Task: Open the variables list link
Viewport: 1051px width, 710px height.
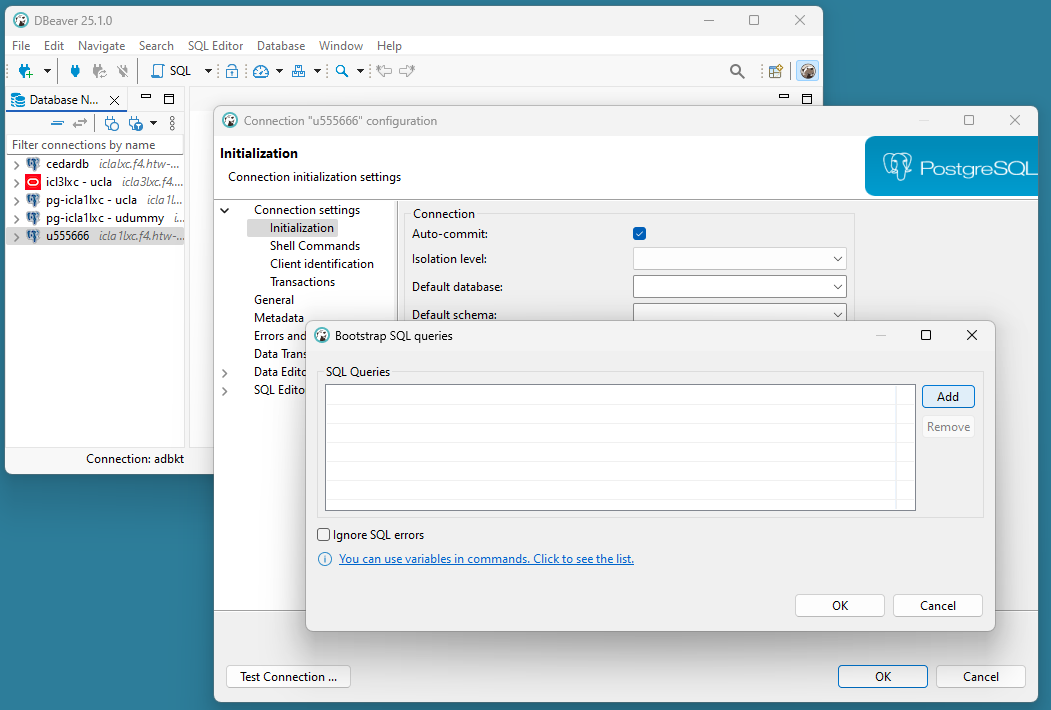Action: tap(486, 558)
